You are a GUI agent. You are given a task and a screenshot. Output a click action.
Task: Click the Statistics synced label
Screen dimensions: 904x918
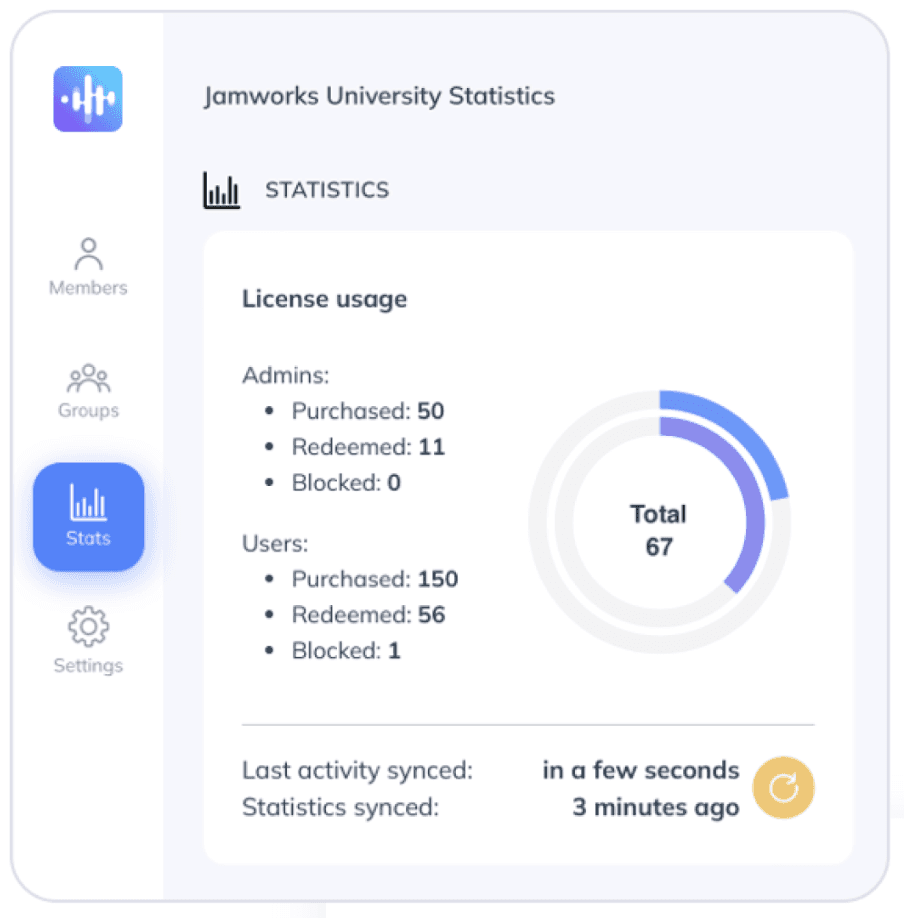340,807
